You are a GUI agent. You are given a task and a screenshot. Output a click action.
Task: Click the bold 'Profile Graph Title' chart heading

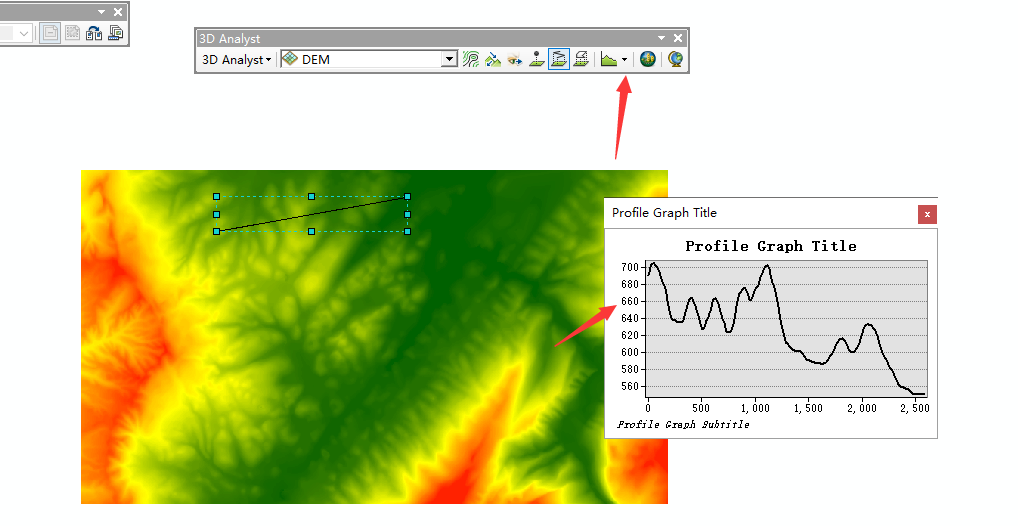(771, 246)
